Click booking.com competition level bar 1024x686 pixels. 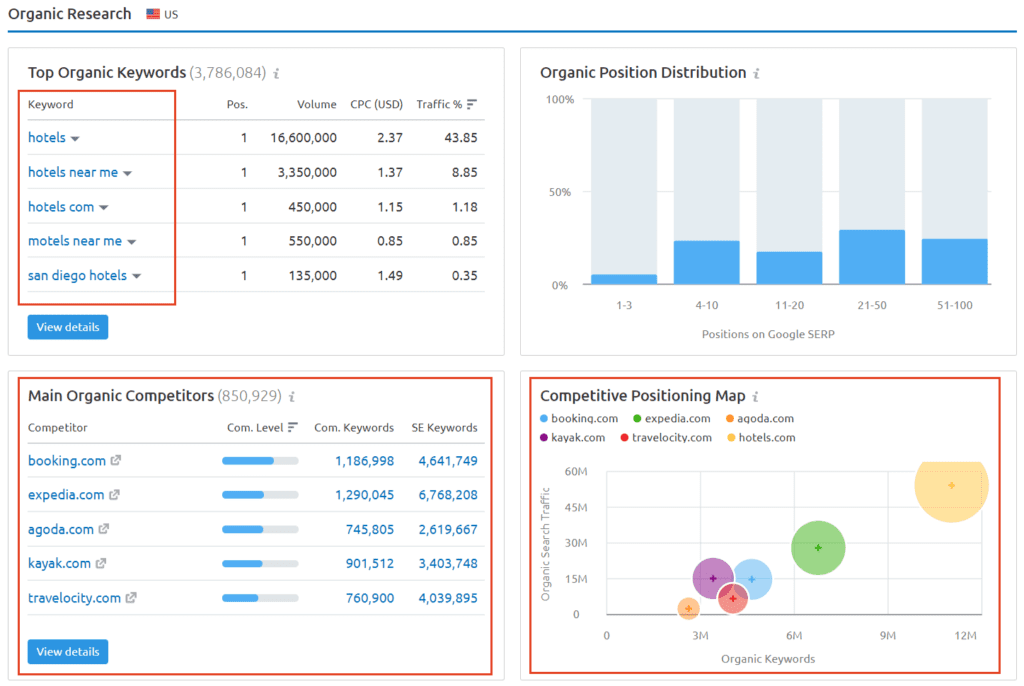[x=260, y=461]
